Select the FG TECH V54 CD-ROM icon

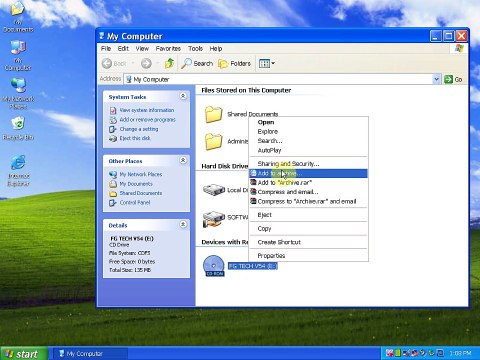tap(214, 266)
